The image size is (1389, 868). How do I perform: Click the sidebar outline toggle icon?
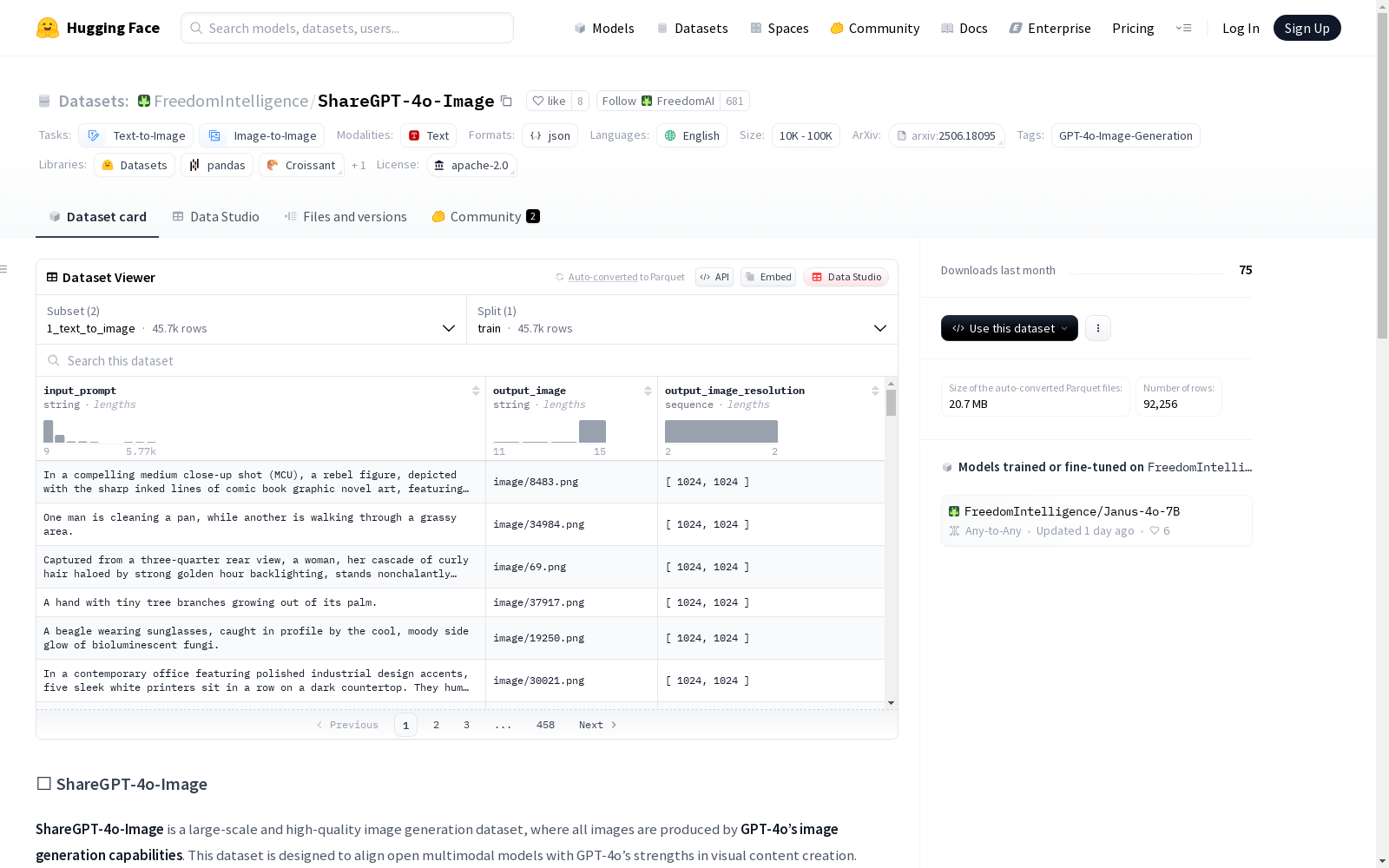tap(4, 269)
